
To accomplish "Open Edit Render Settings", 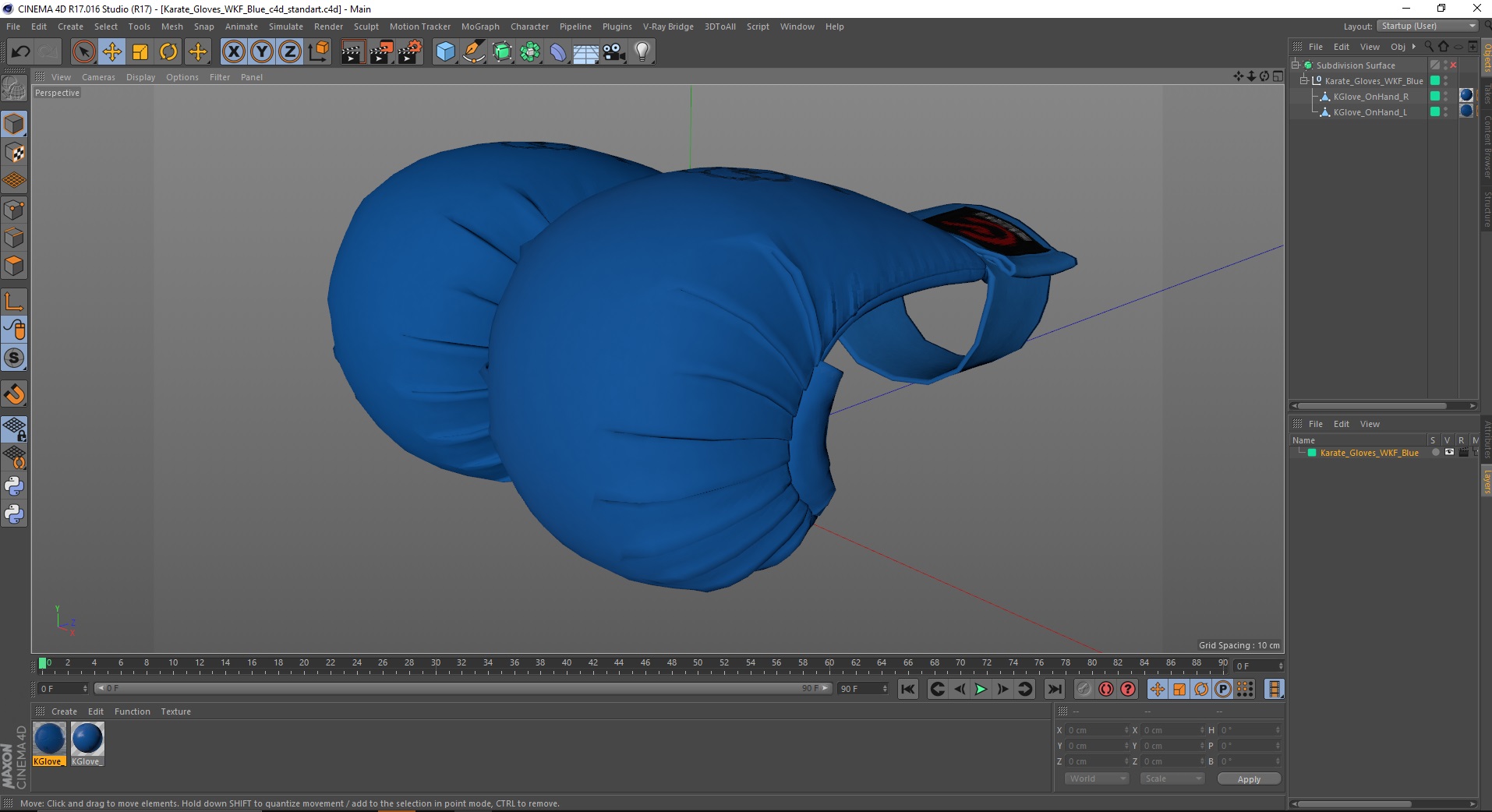I will tap(410, 52).
